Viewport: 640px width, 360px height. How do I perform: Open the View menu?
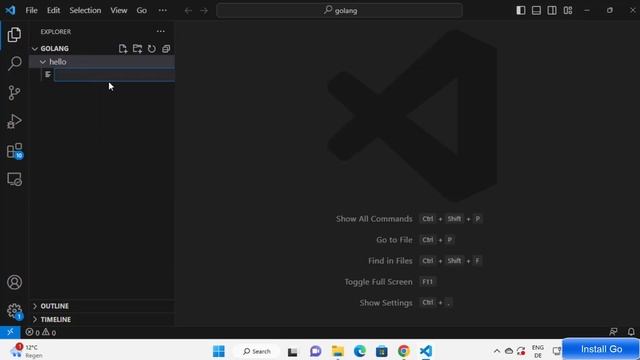pyautogui.click(x=119, y=10)
